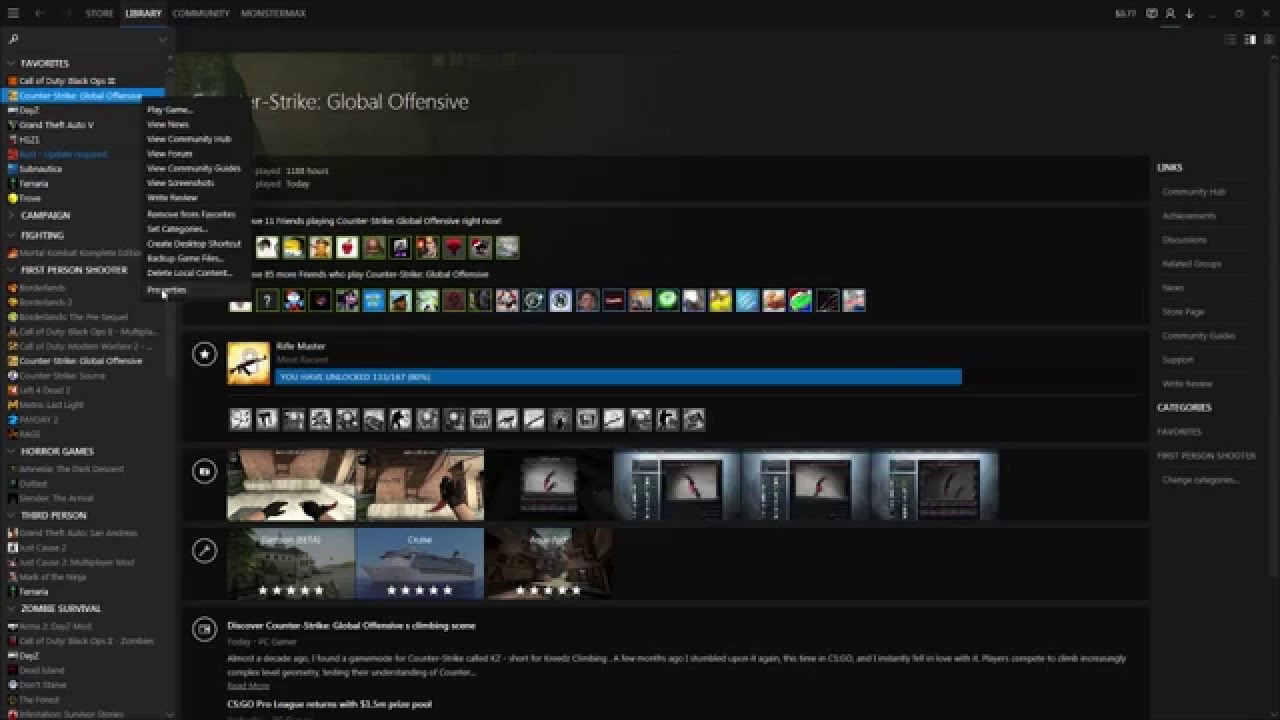Screen dimensions: 1280x720
Task: Open the Cruise workshop map thumbnail
Action: [x=420, y=564]
